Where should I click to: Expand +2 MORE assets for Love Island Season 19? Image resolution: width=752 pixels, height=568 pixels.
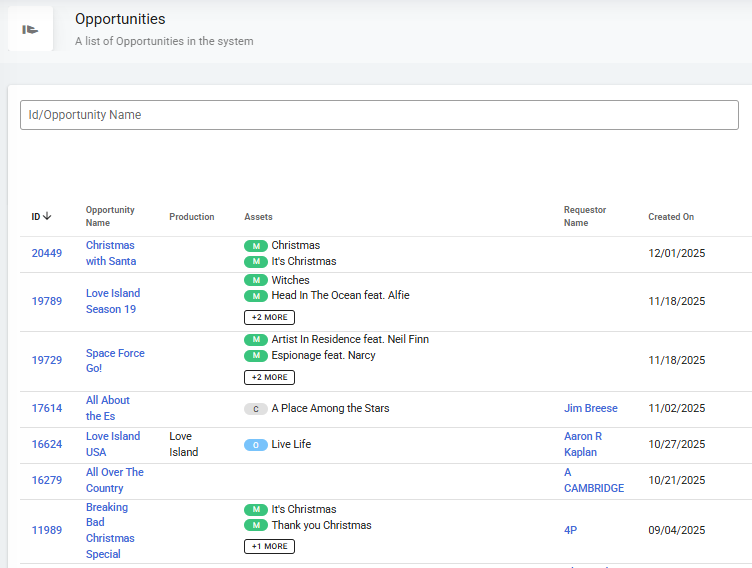point(269,317)
